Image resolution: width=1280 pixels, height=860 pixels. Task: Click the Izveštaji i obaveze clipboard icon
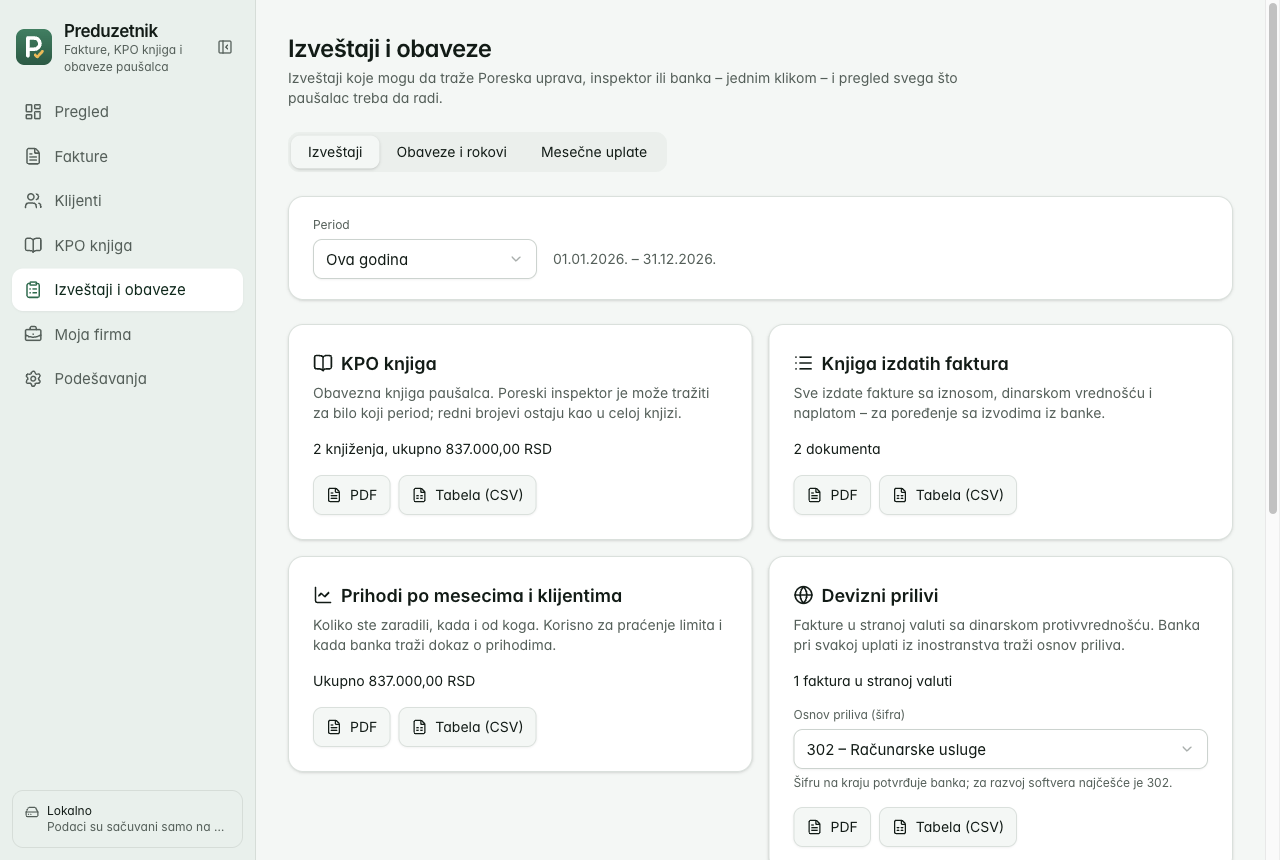[33, 290]
